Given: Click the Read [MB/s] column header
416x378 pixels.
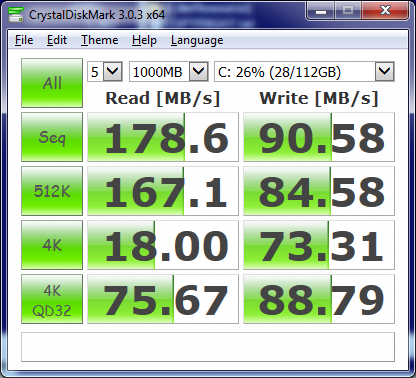Looking at the screenshot, I should 163,99.
